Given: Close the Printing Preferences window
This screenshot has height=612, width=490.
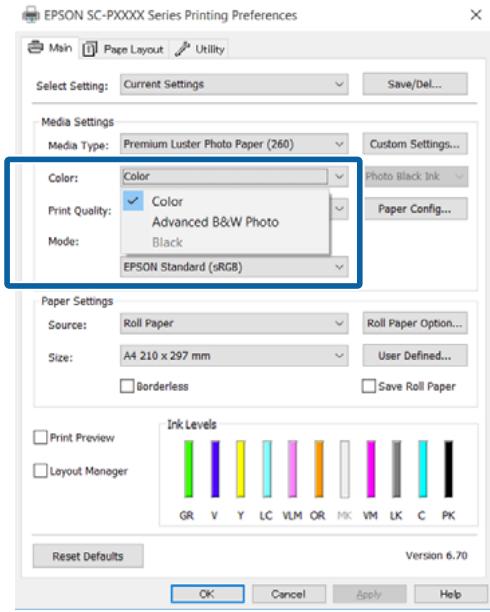Looking at the screenshot, I should click(x=476, y=15).
